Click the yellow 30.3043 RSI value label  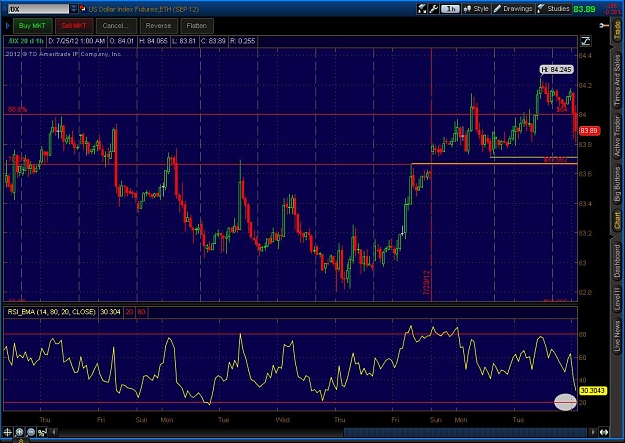(x=593, y=391)
